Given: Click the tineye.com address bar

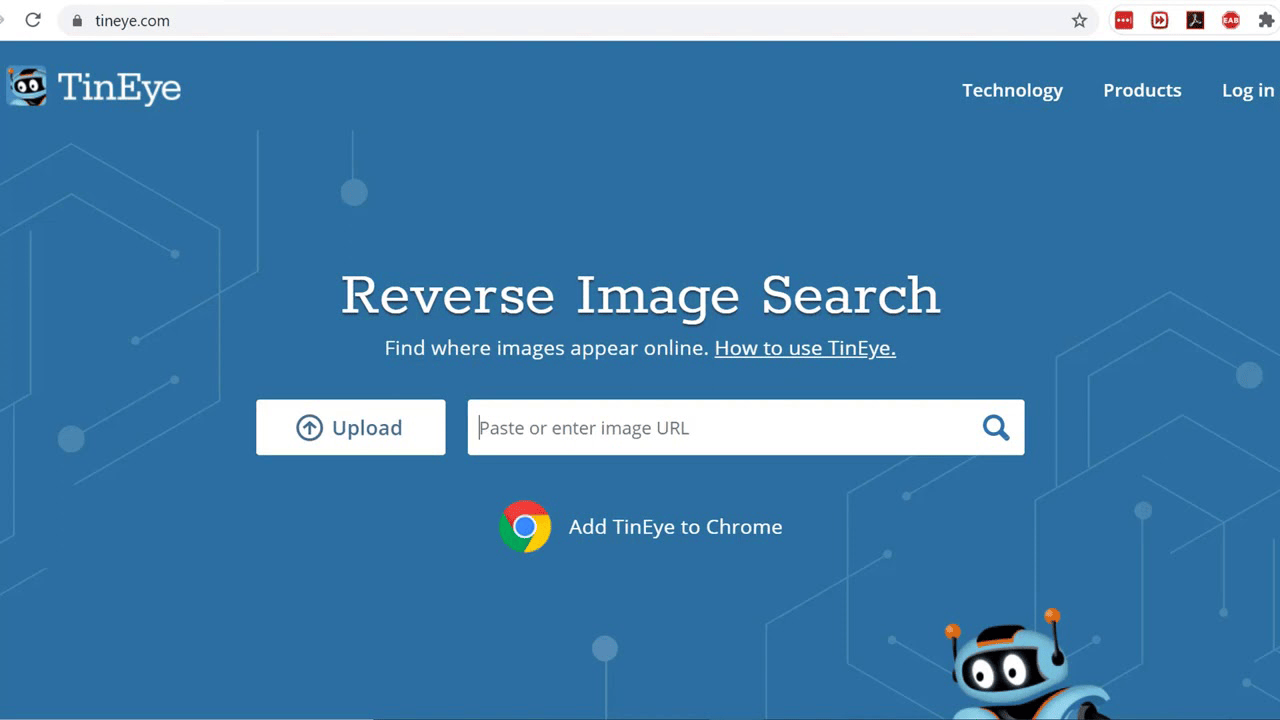Looking at the screenshot, I should (x=131, y=20).
